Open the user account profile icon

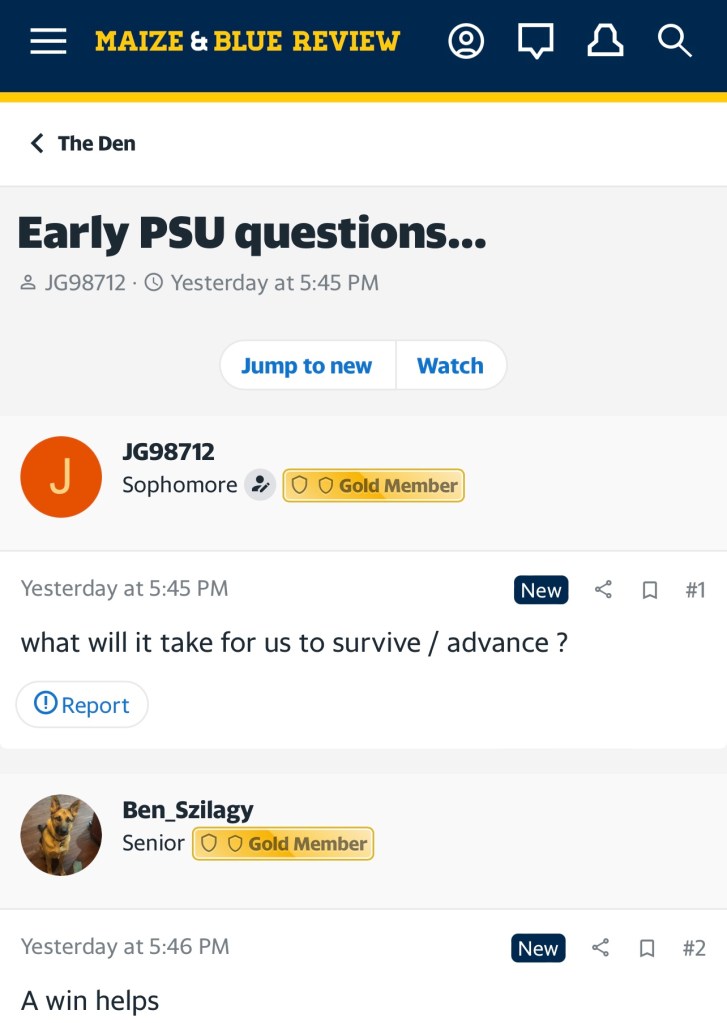pyautogui.click(x=466, y=41)
